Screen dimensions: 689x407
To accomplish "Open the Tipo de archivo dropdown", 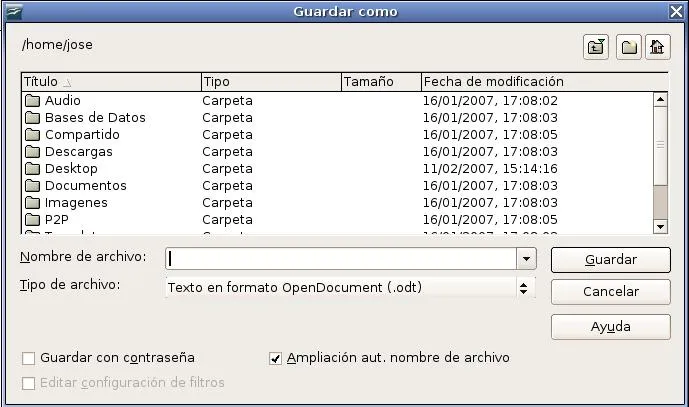I will coord(522,288).
